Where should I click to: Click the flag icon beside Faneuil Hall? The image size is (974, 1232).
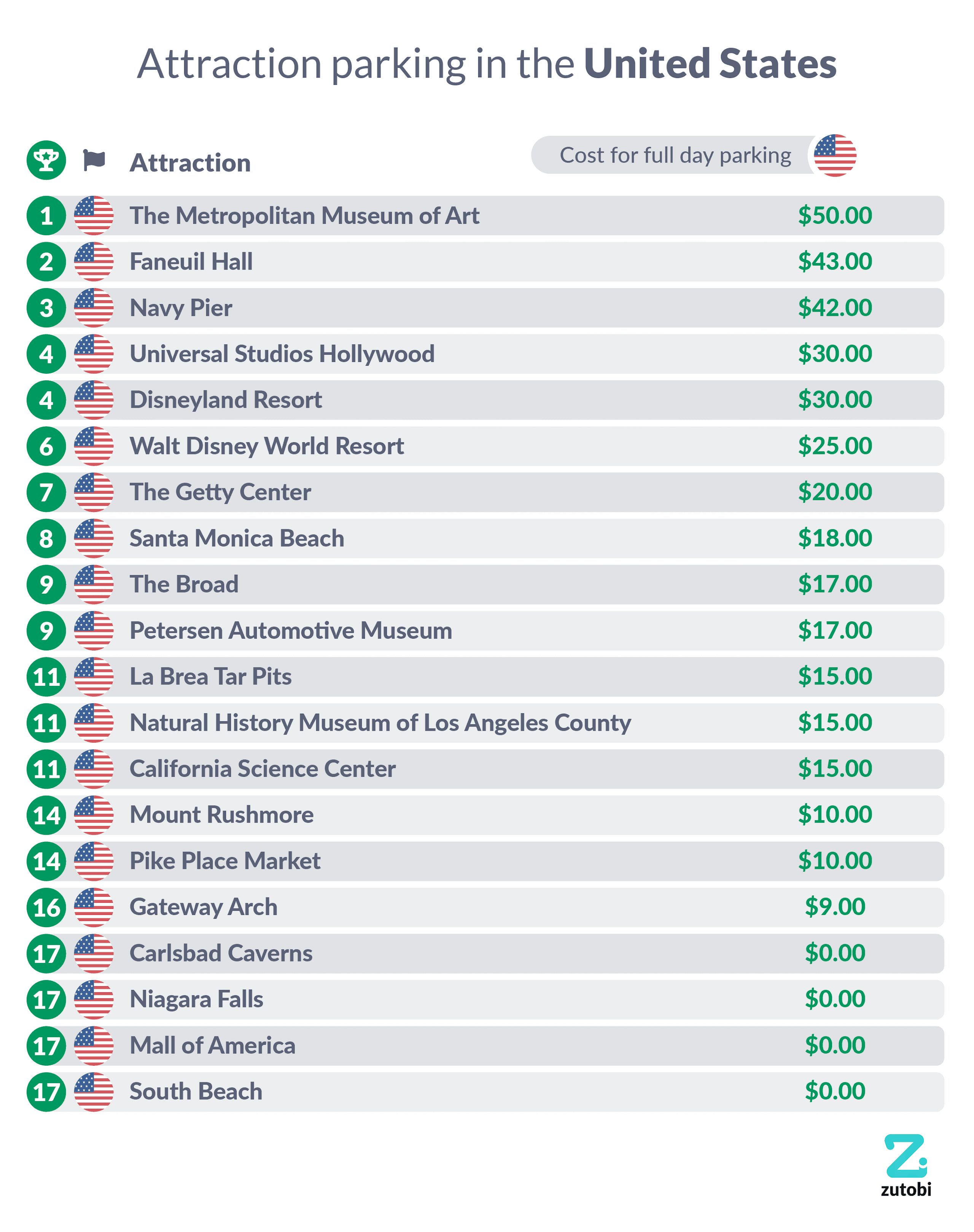[94, 262]
